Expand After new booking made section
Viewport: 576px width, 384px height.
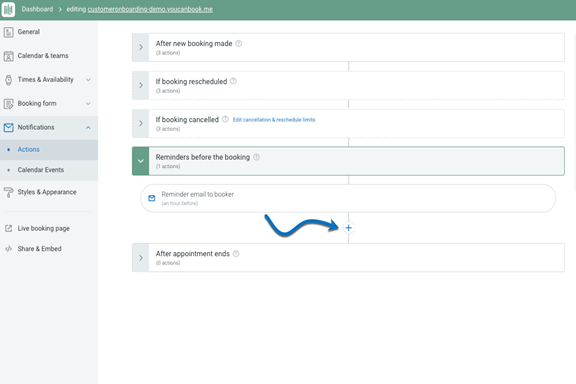click(x=141, y=47)
